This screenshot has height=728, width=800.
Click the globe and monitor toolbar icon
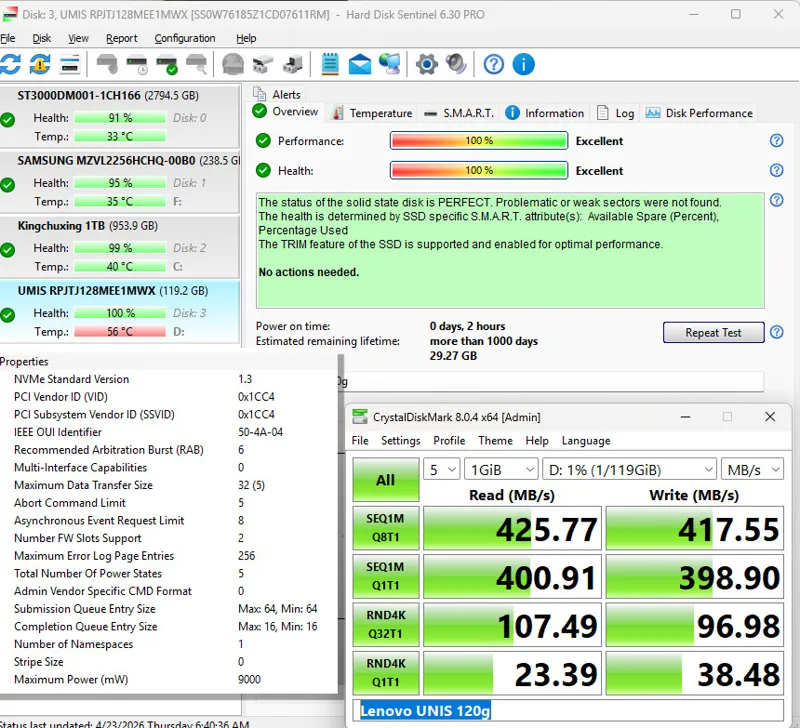[390, 64]
